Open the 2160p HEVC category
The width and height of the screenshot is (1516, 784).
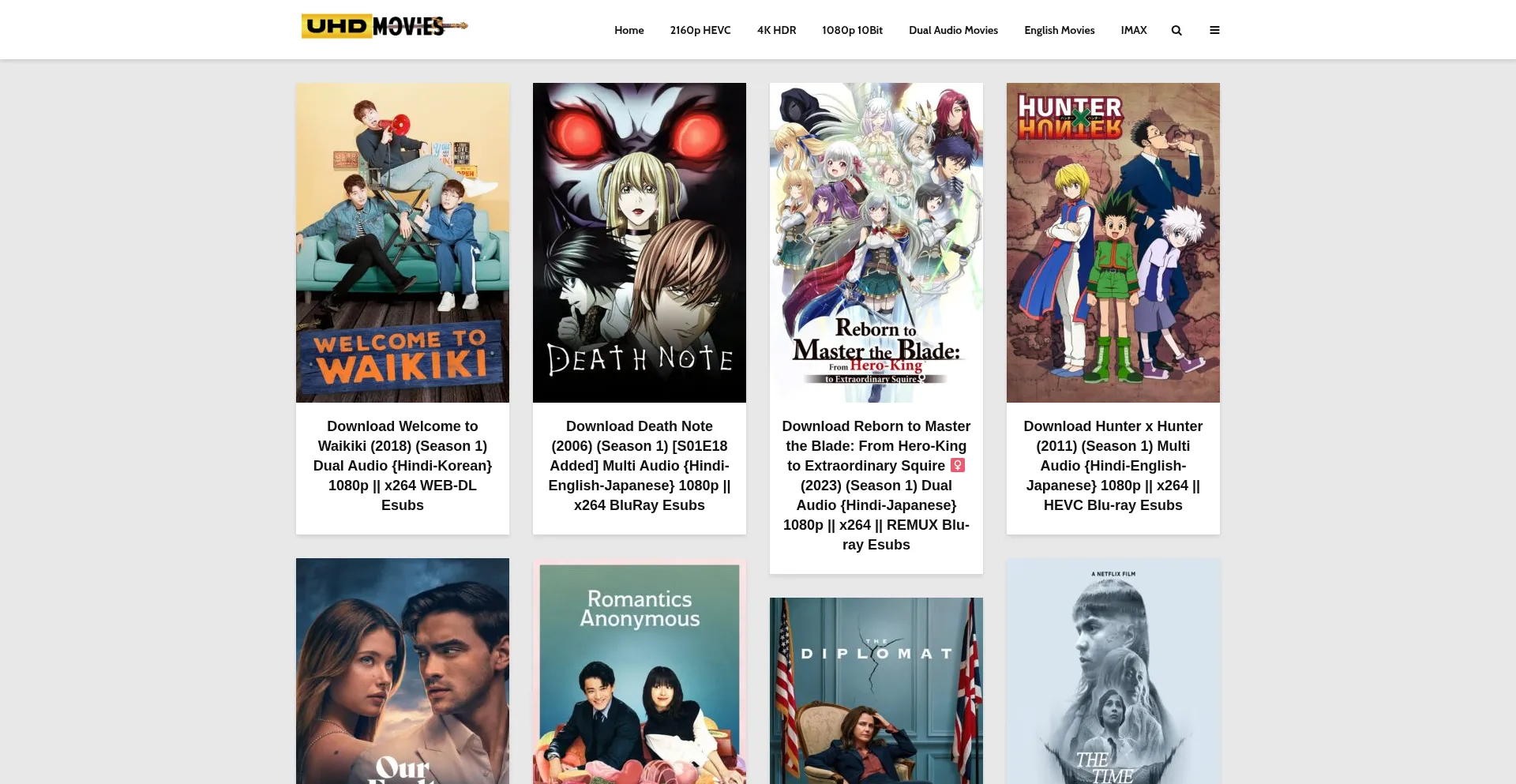[700, 31]
